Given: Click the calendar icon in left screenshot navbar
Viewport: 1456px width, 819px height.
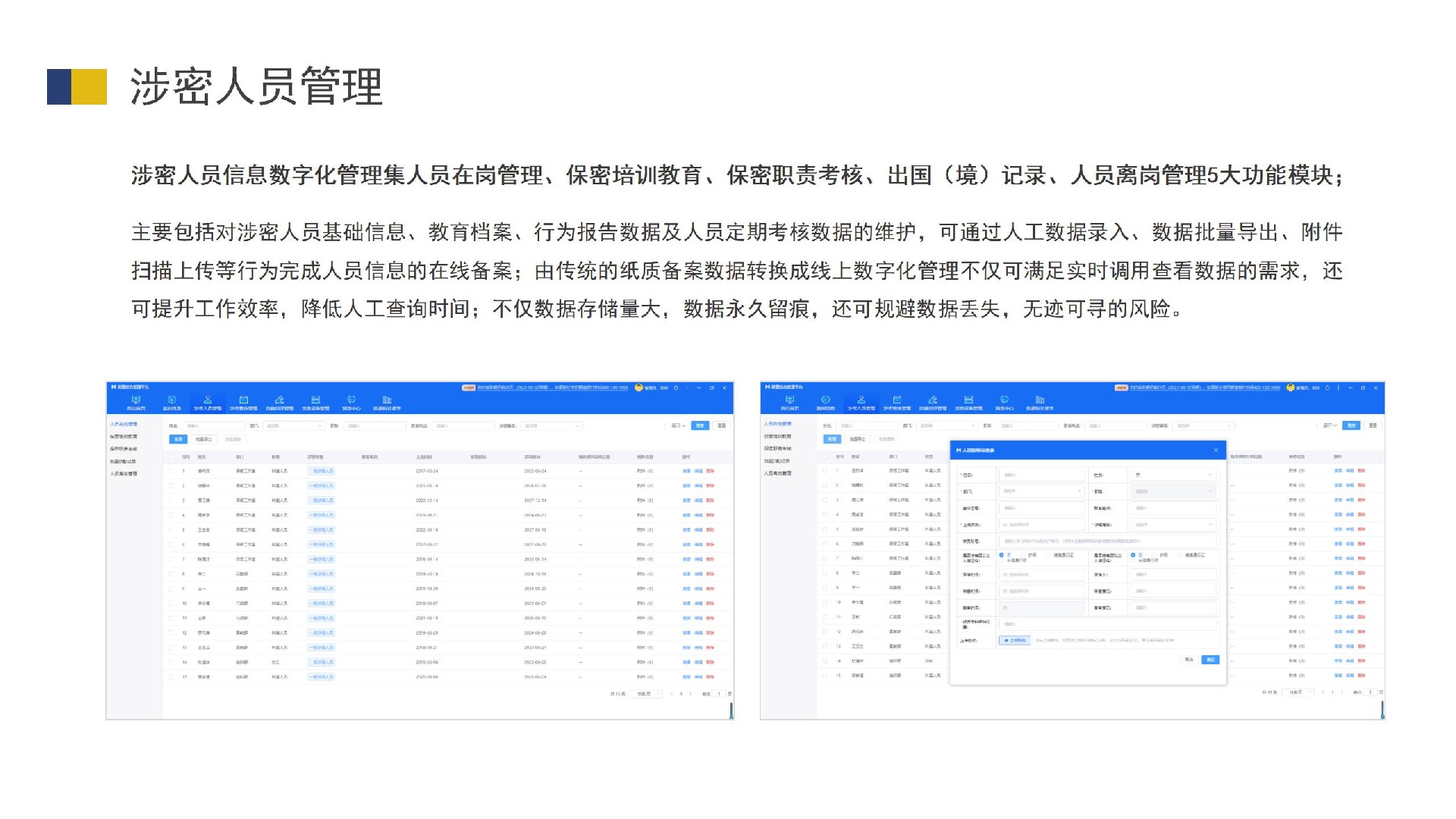Looking at the screenshot, I should [x=243, y=400].
